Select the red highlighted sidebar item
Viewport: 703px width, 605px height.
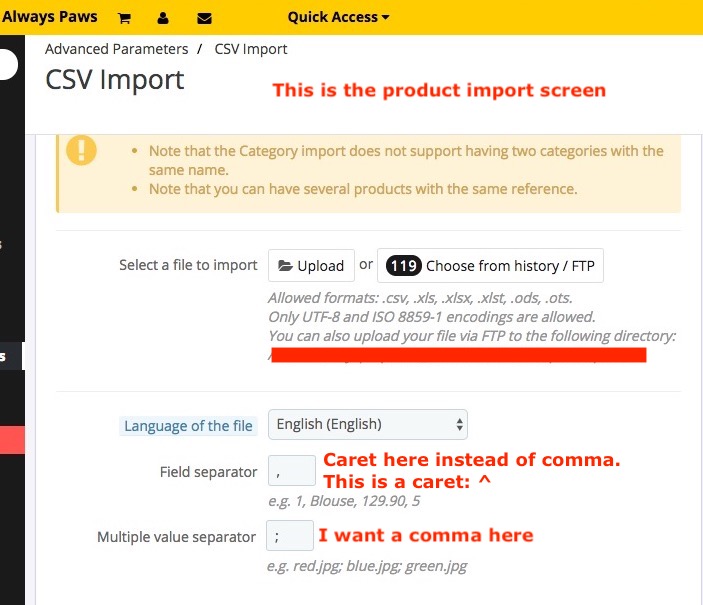[12, 441]
